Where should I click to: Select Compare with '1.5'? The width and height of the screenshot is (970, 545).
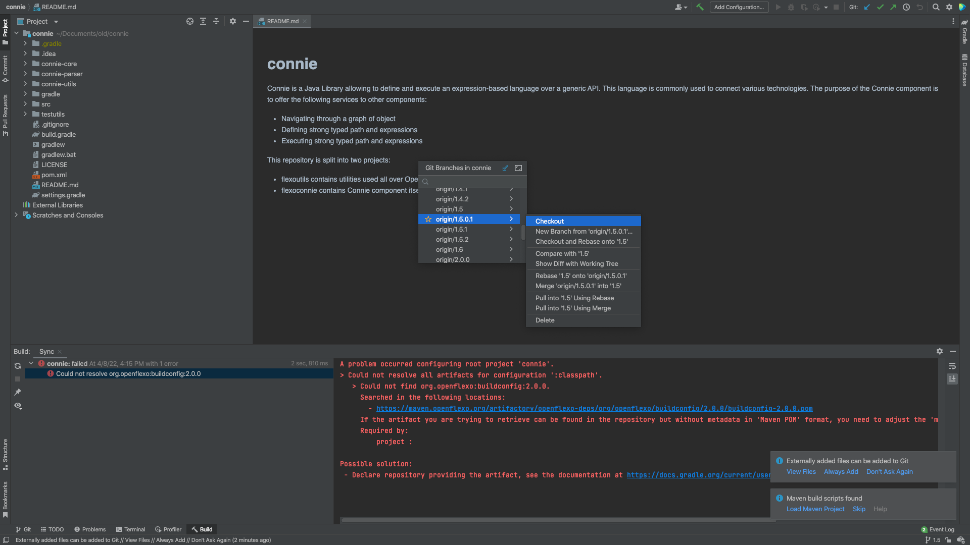pyautogui.click(x=583, y=254)
